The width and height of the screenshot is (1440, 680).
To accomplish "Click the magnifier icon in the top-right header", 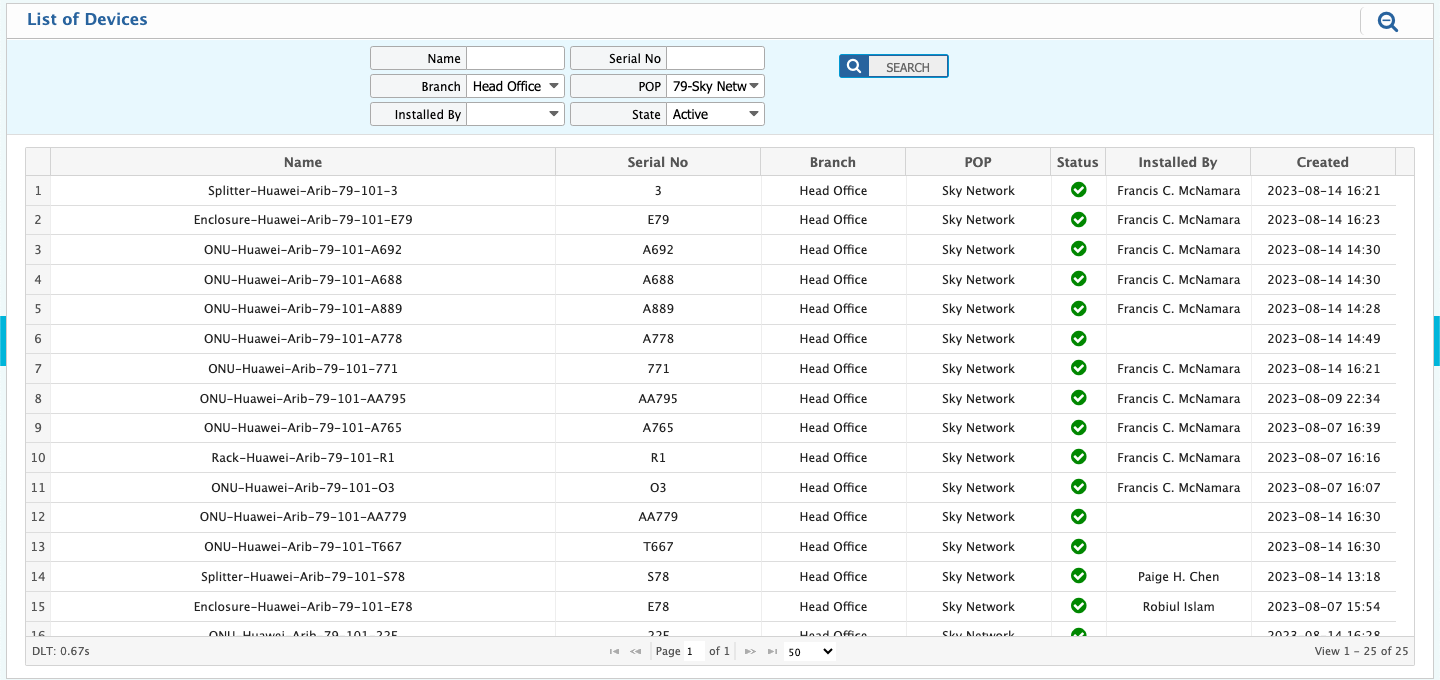I will pos(1387,22).
